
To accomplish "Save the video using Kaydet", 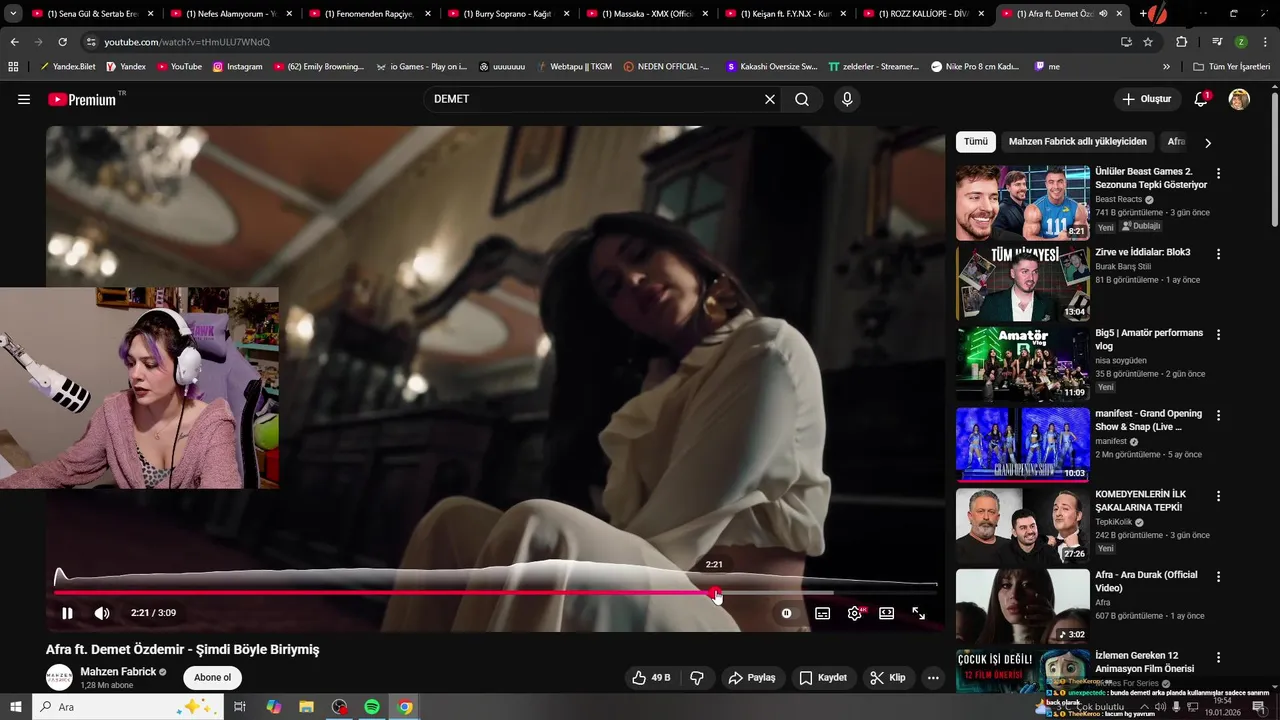I will tap(823, 677).
